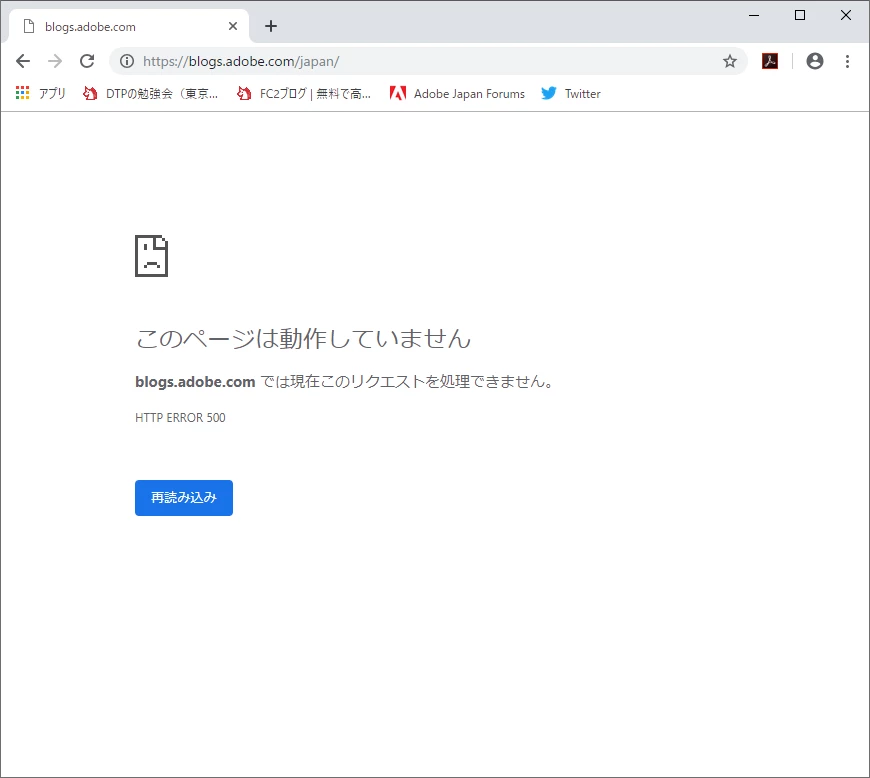
Task: Open the DTPの勉強会 bookmark
Action: [150, 93]
